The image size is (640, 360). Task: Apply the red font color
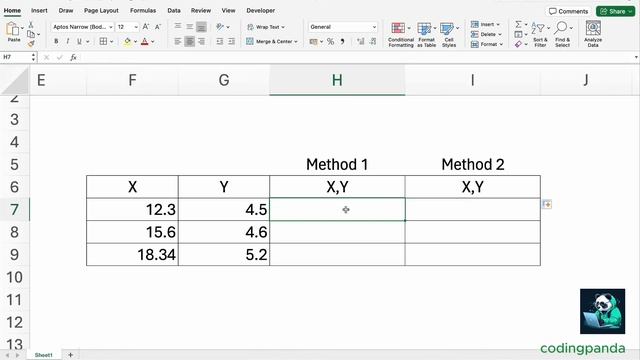pyautogui.click(x=144, y=41)
